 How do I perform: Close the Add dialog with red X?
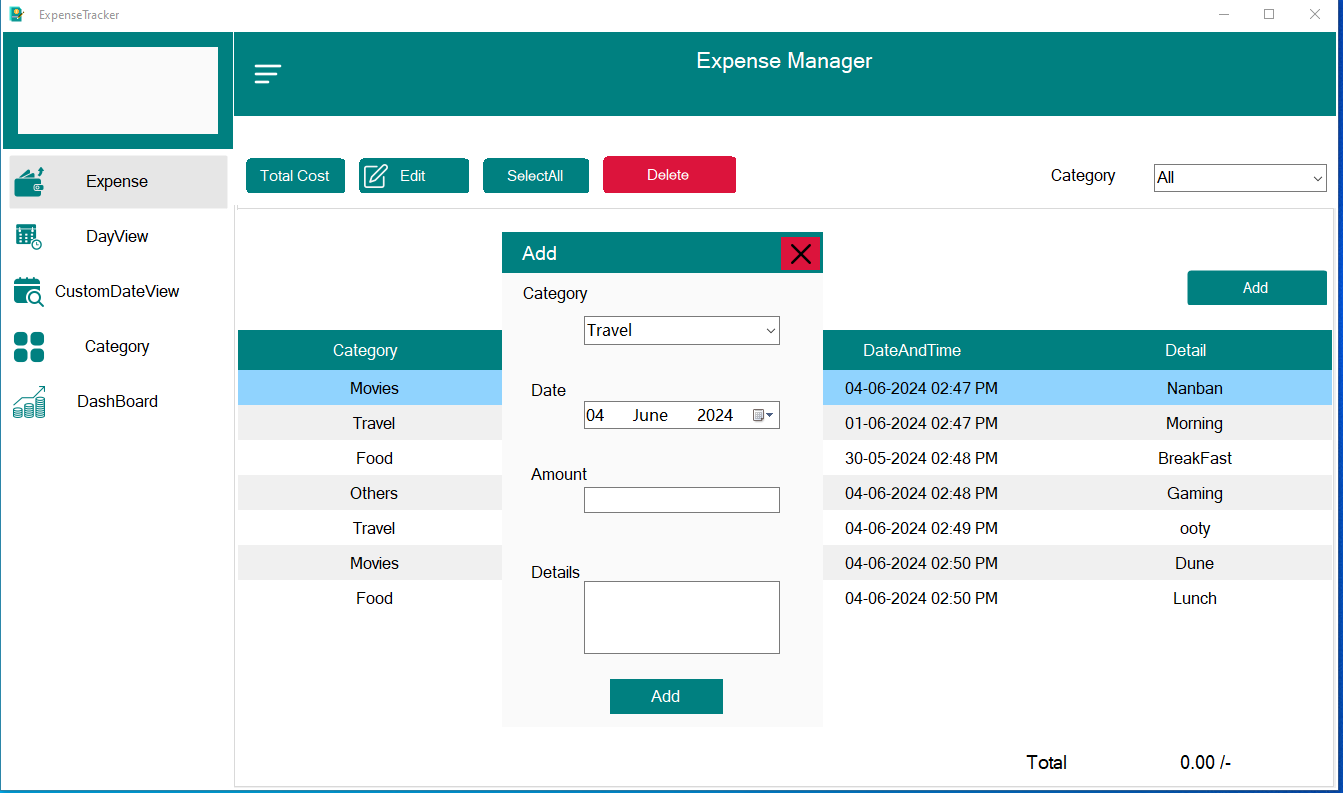pos(800,254)
